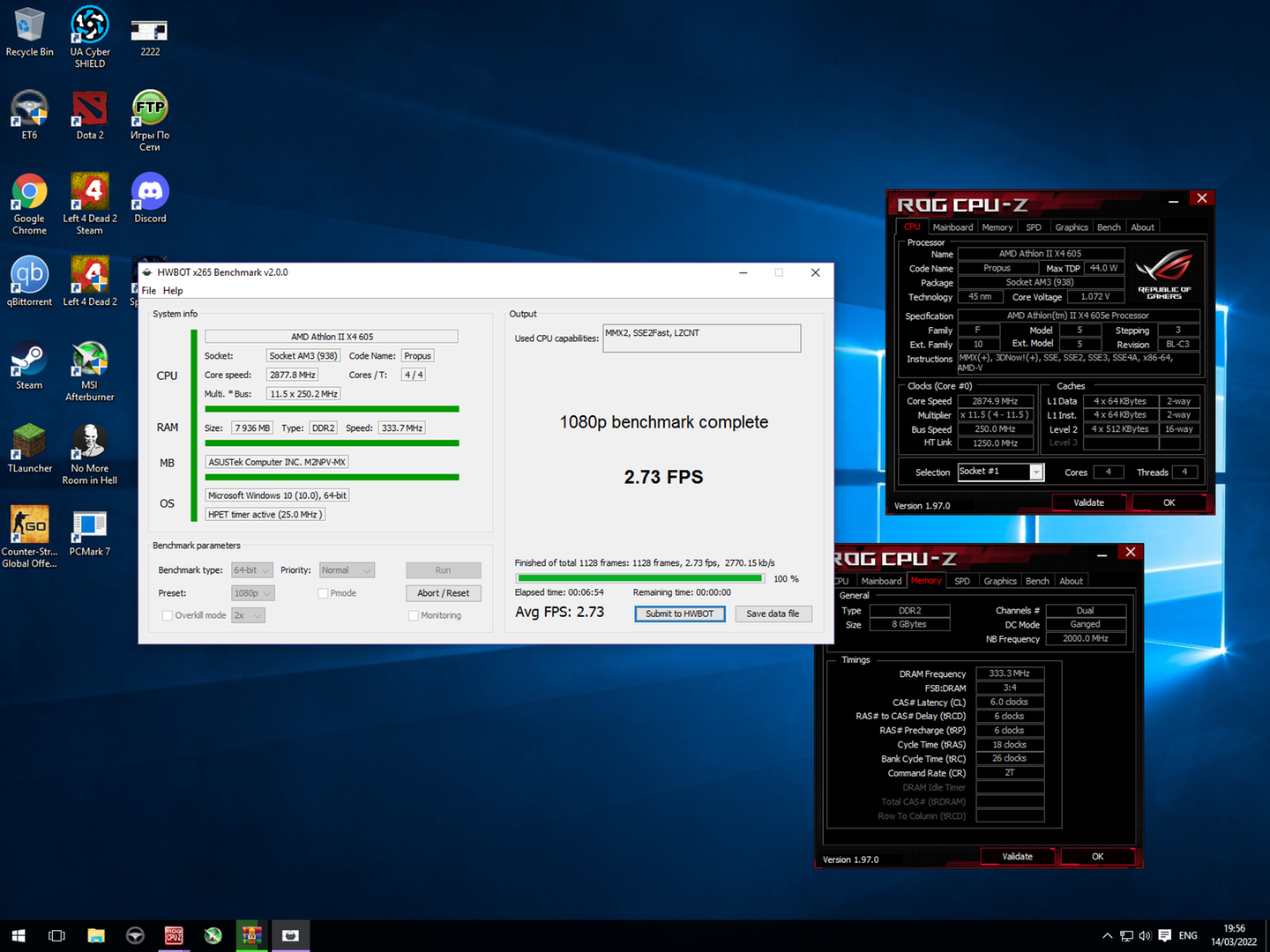Screen dimensions: 1270x952
Task: Open the FTP Игры По Сети shortcut
Action: click(x=150, y=121)
